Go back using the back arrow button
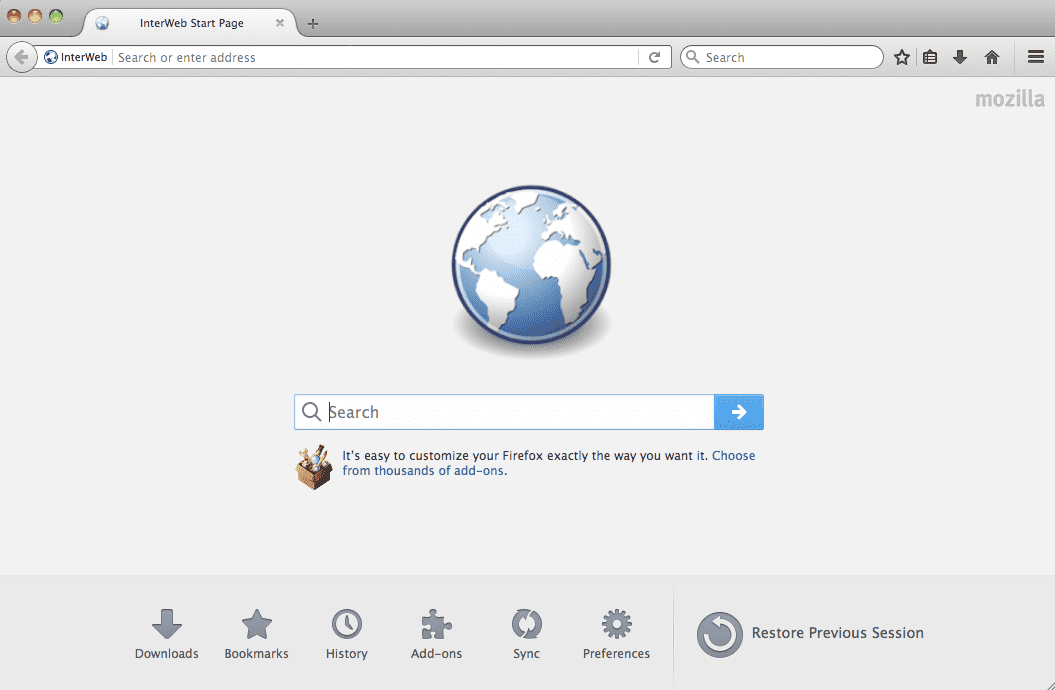Viewport: 1055px width, 690px height. (22, 57)
